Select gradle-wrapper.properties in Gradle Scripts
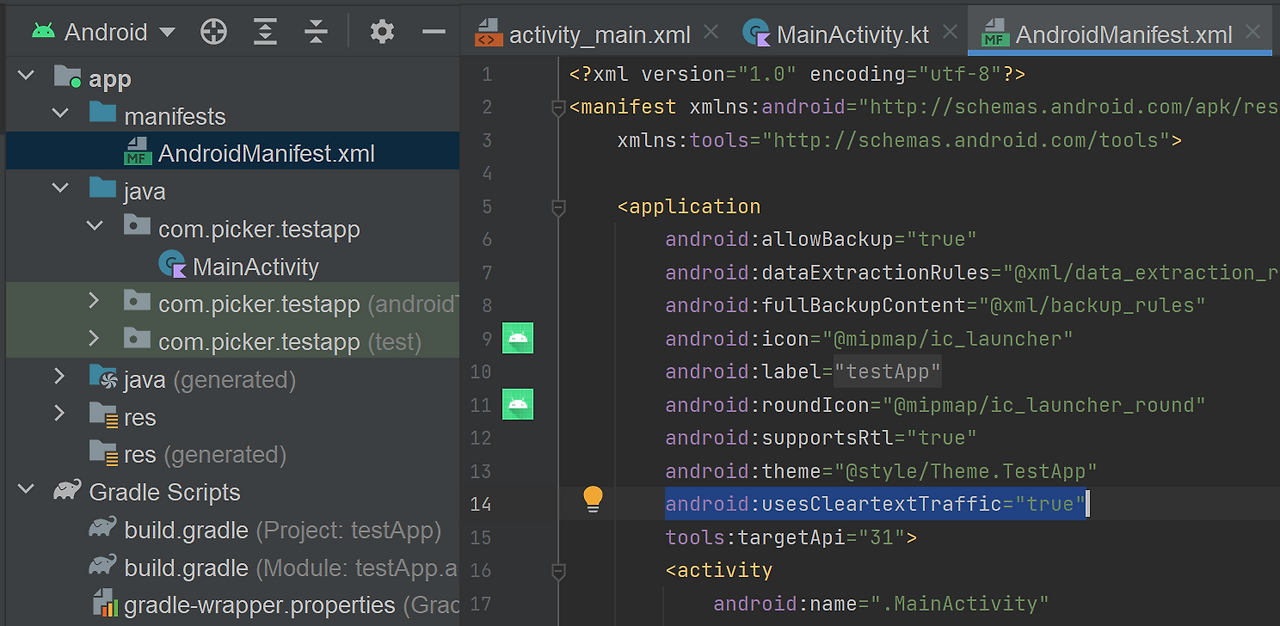Image resolution: width=1280 pixels, height=626 pixels. coord(251,605)
